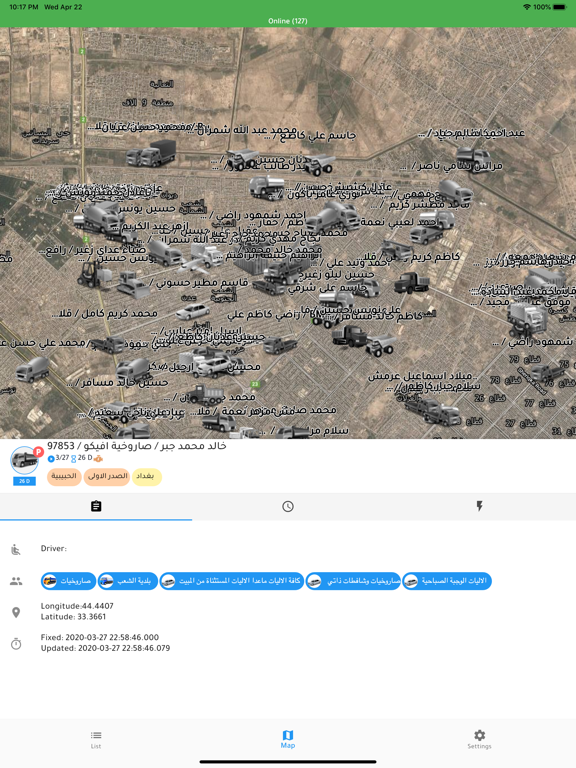The height and width of the screenshot is (768, 576).
Task: Tap the 10:17 PM clock
Action: pyautogui.click(x=24, y=7)
